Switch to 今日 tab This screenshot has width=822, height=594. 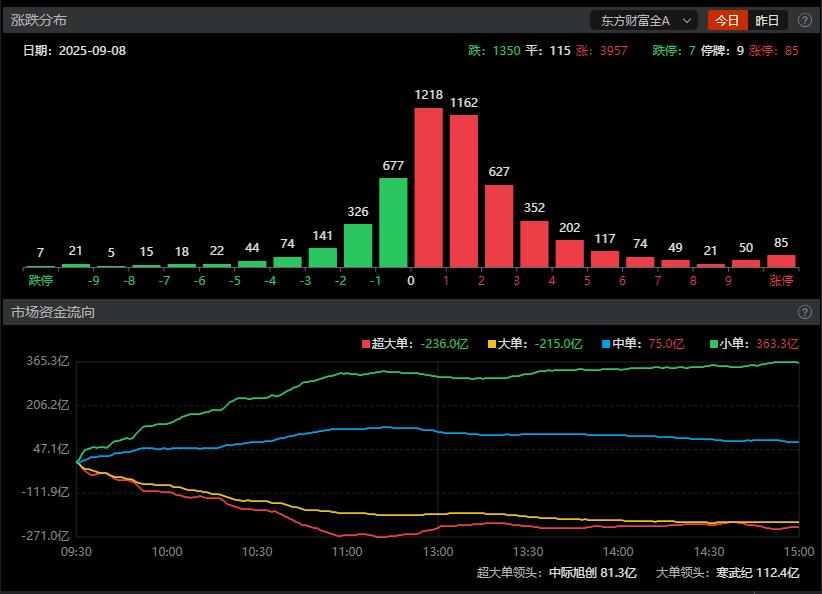[727, 20]
